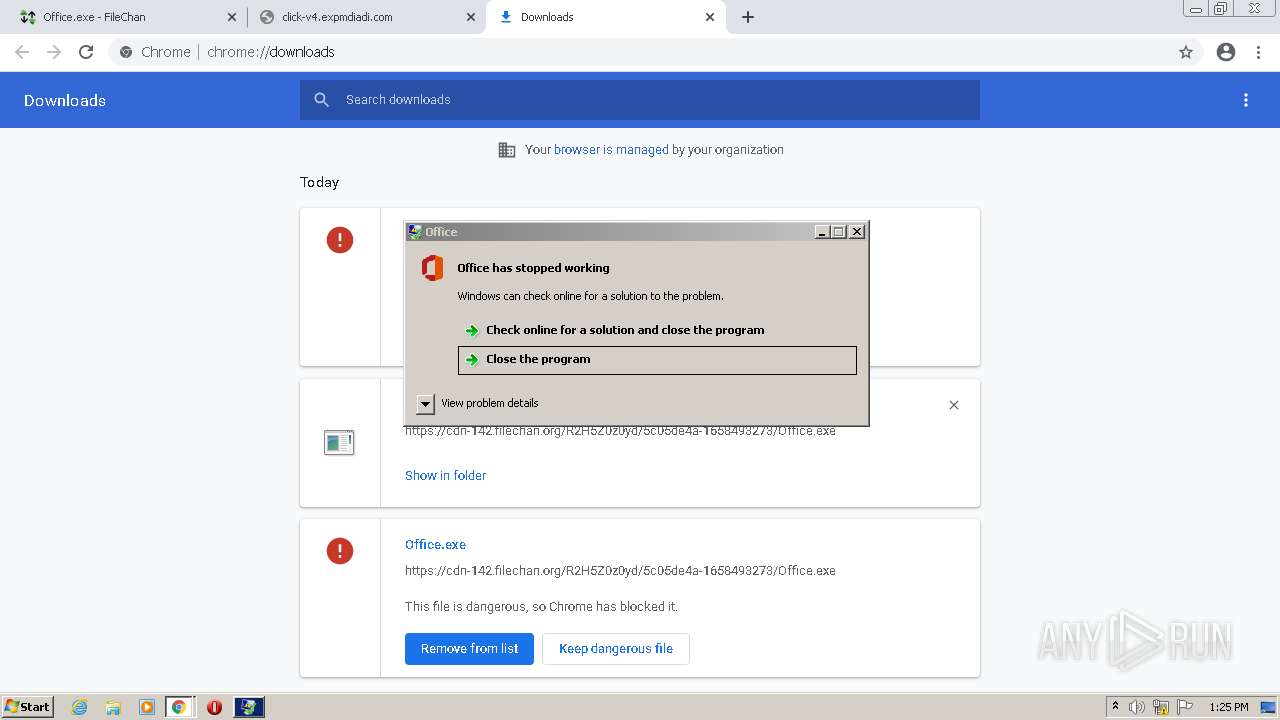Open the Chrome profile avatar menu
The width and height of the screenshot is (1280, 720).
pos(1226,52)
